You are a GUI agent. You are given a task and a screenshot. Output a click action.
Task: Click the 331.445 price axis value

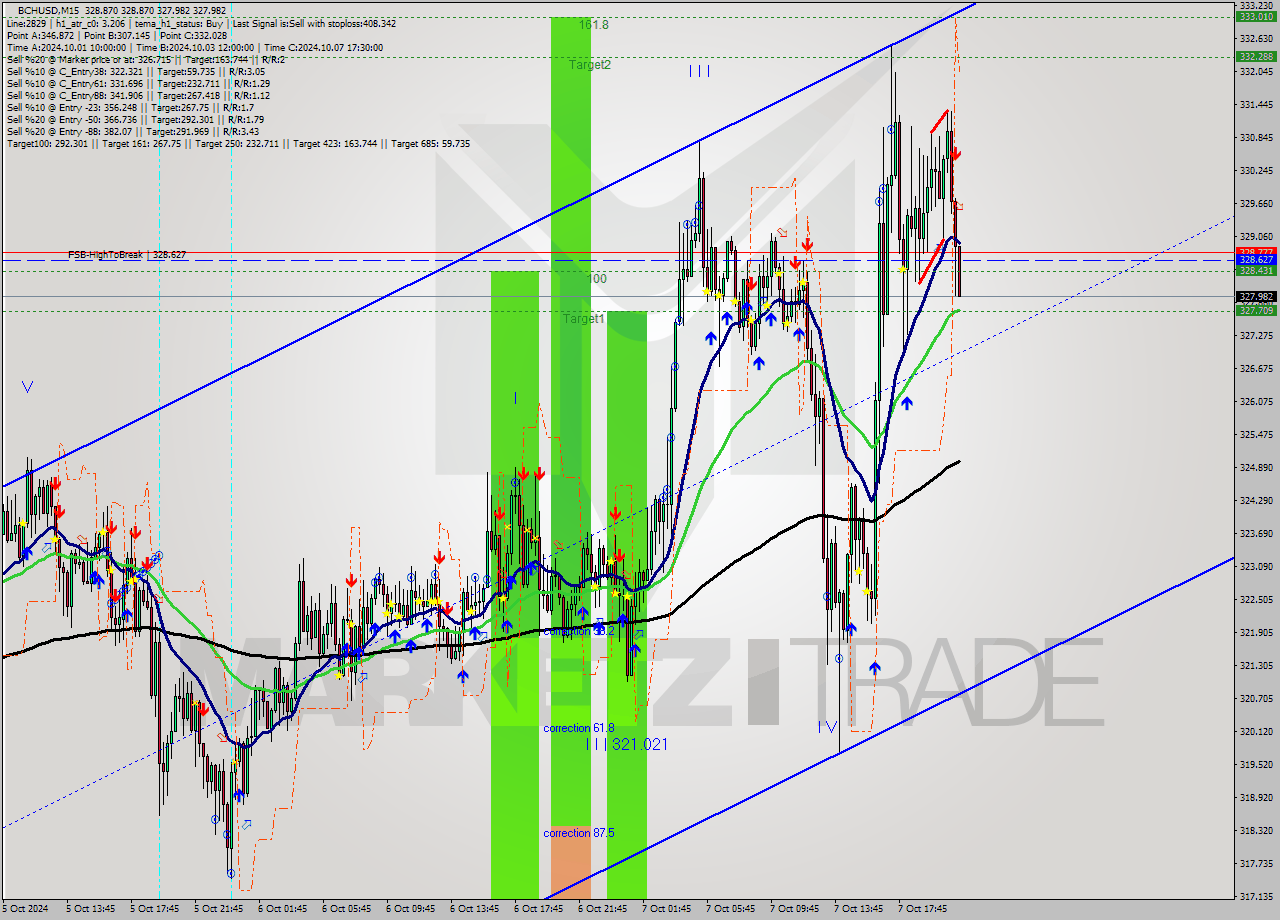[1256, 104]
